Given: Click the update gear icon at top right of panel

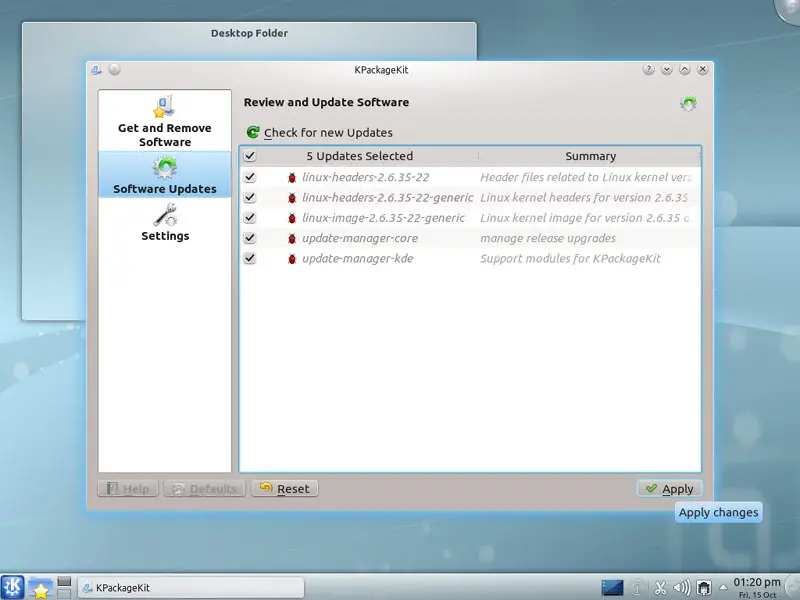Looking at the screenshot, I should point(688,104).
